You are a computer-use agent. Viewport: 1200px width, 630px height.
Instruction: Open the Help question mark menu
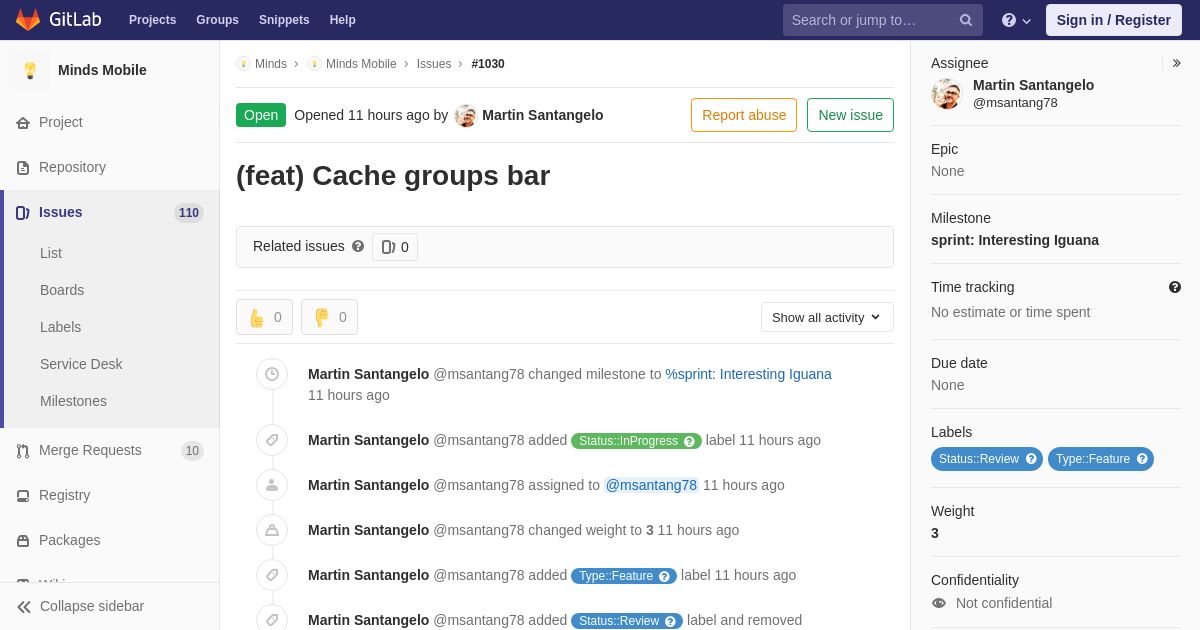click(x=1016, y=20)
